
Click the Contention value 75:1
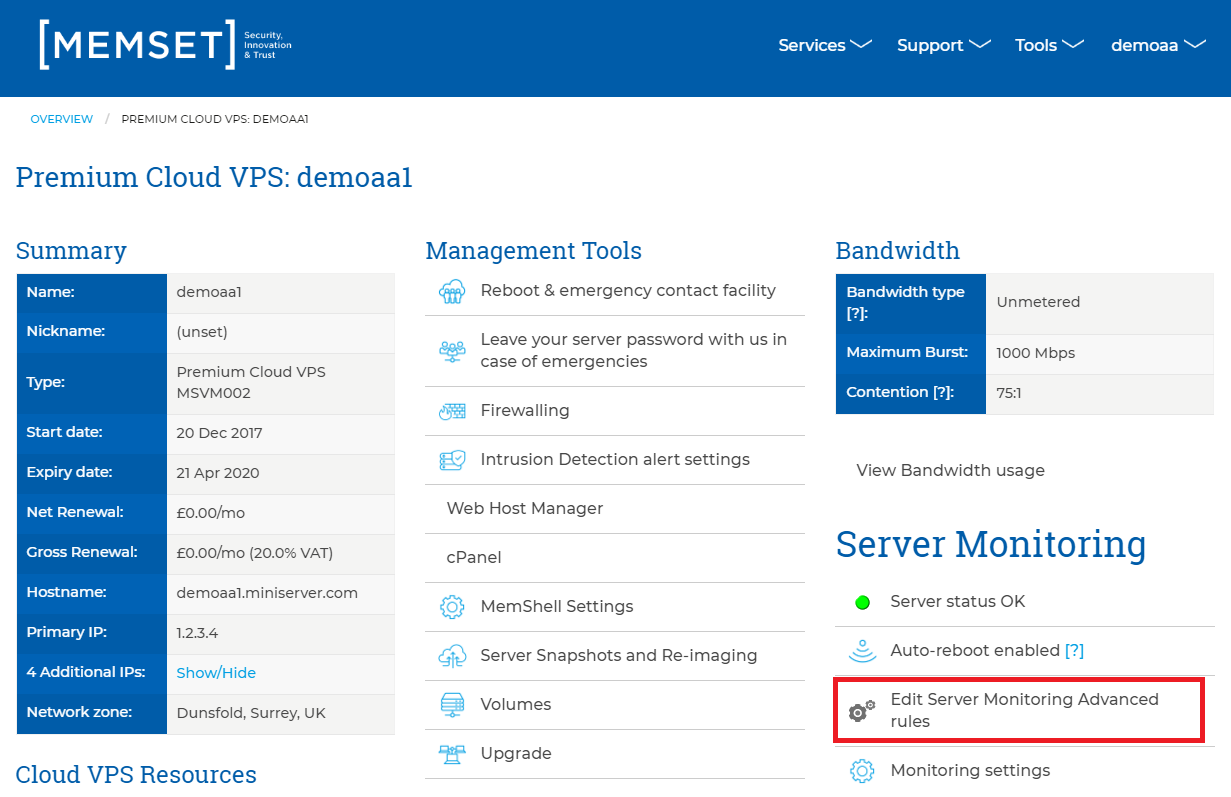click(x=1009, y=393)
